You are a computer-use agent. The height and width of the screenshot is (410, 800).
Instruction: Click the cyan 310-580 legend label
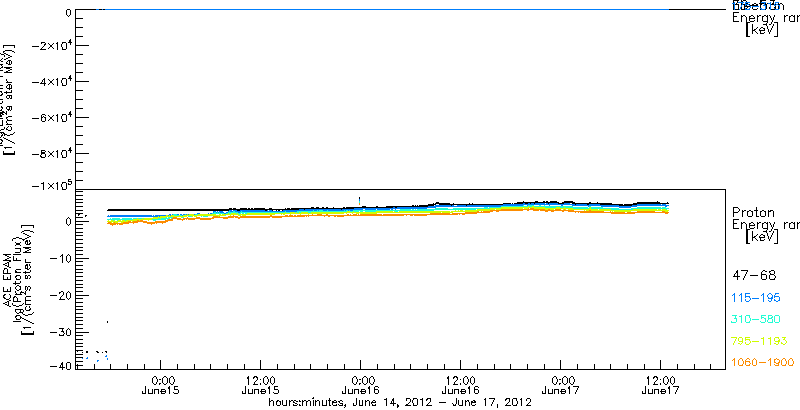[756, 319]
